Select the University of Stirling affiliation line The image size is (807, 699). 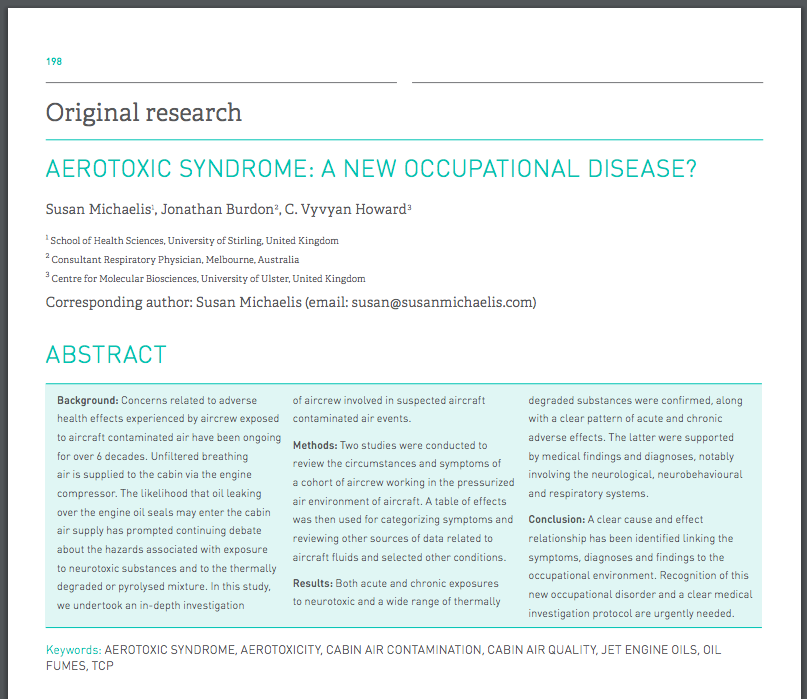point(194,241)
